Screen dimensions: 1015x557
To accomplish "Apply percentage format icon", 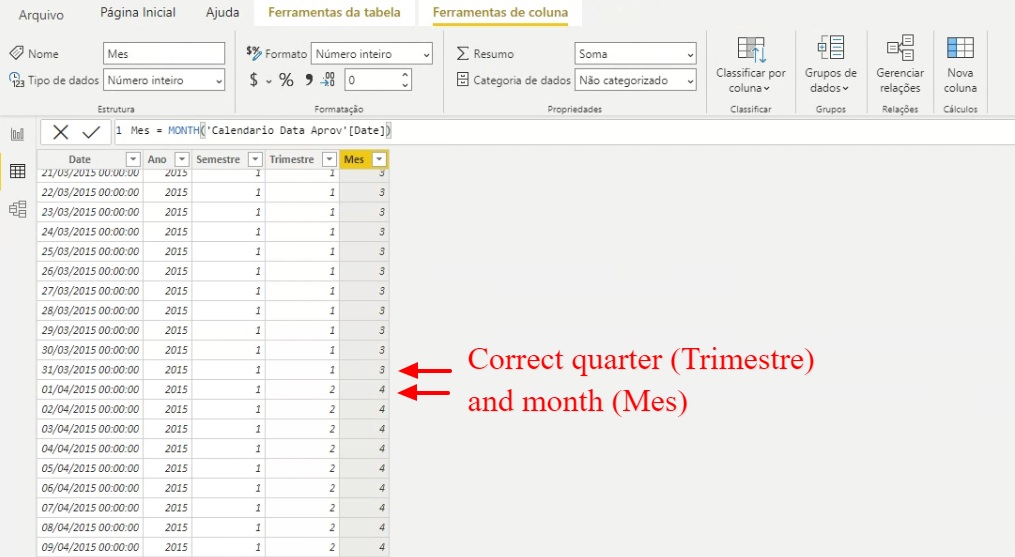I will pos(286,80).
